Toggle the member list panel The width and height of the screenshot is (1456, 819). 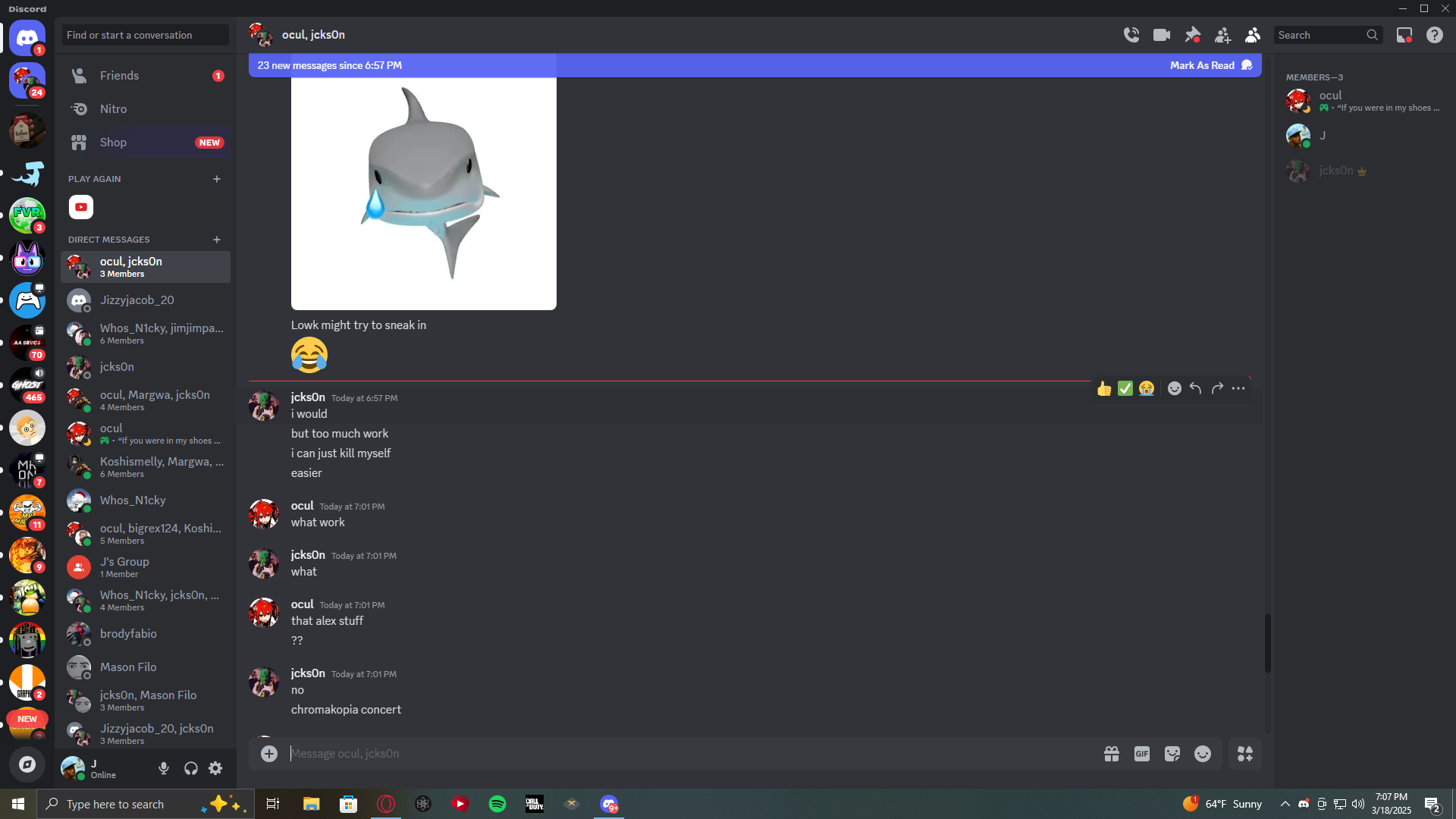[1253, 35]
